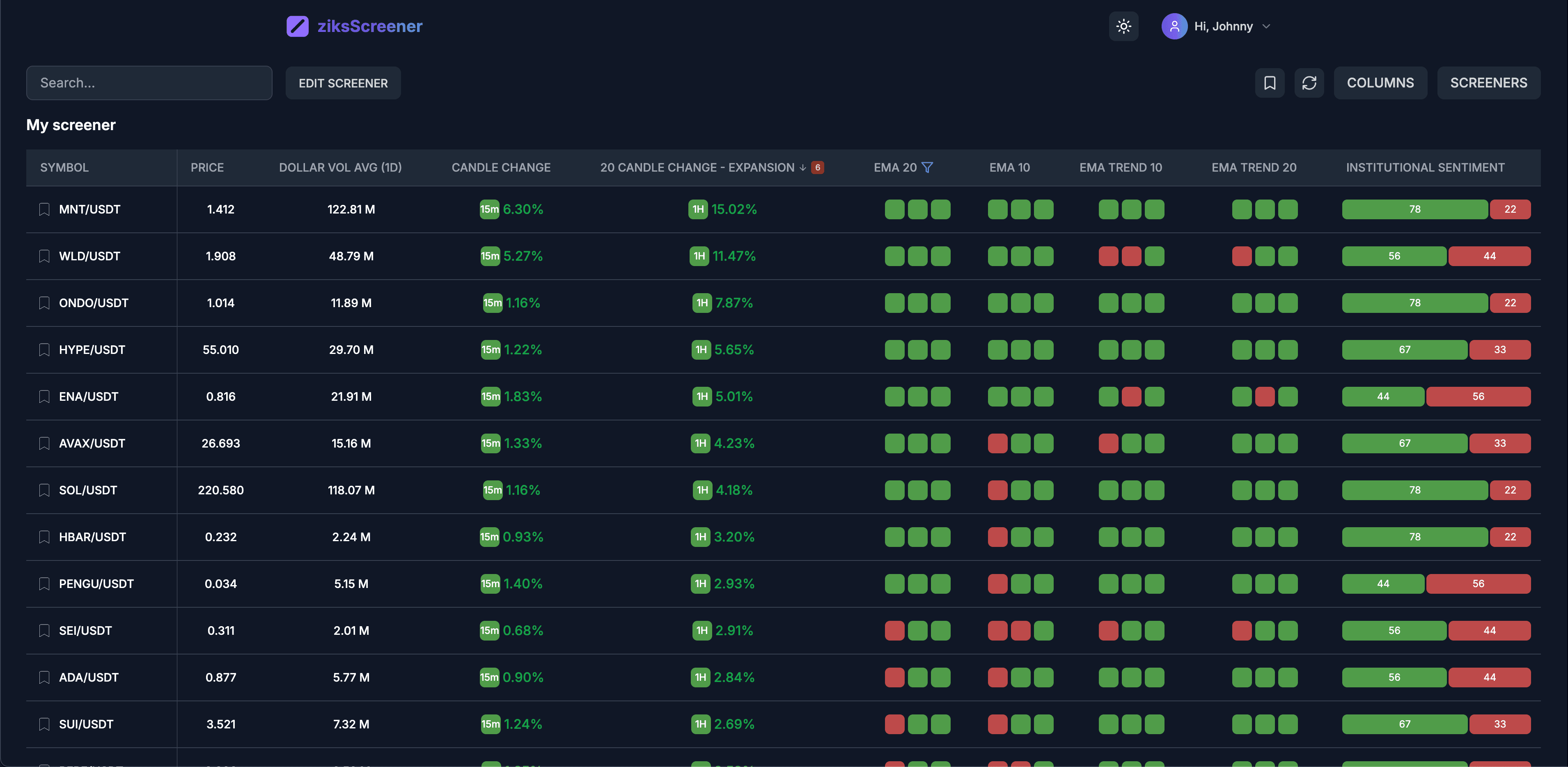Open the SCREENERS list

pyautogui.click(x=1488, y=83)
